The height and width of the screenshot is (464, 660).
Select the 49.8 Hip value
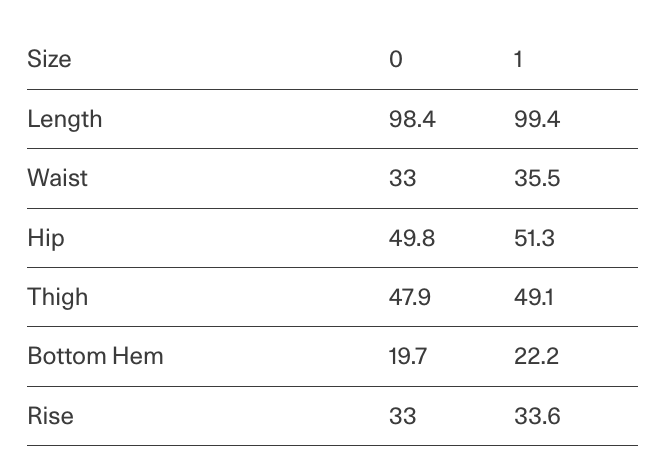tap(412, 238)
